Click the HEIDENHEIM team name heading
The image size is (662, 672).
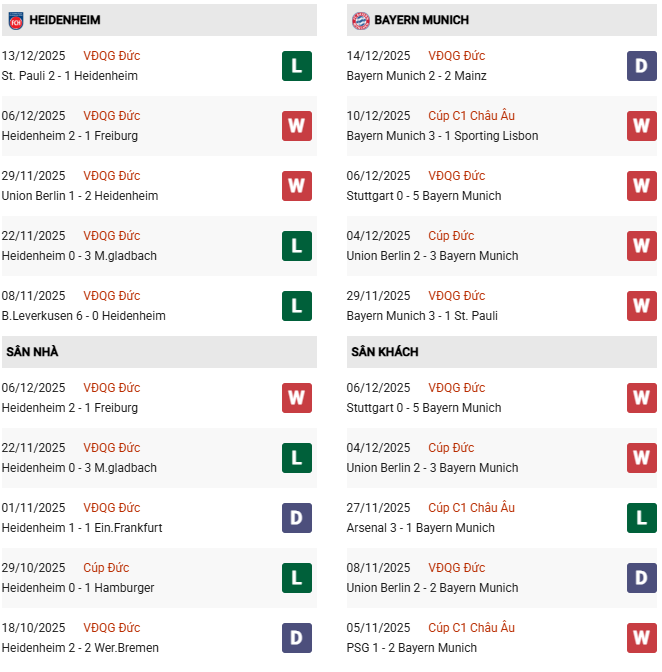[65, 20]
